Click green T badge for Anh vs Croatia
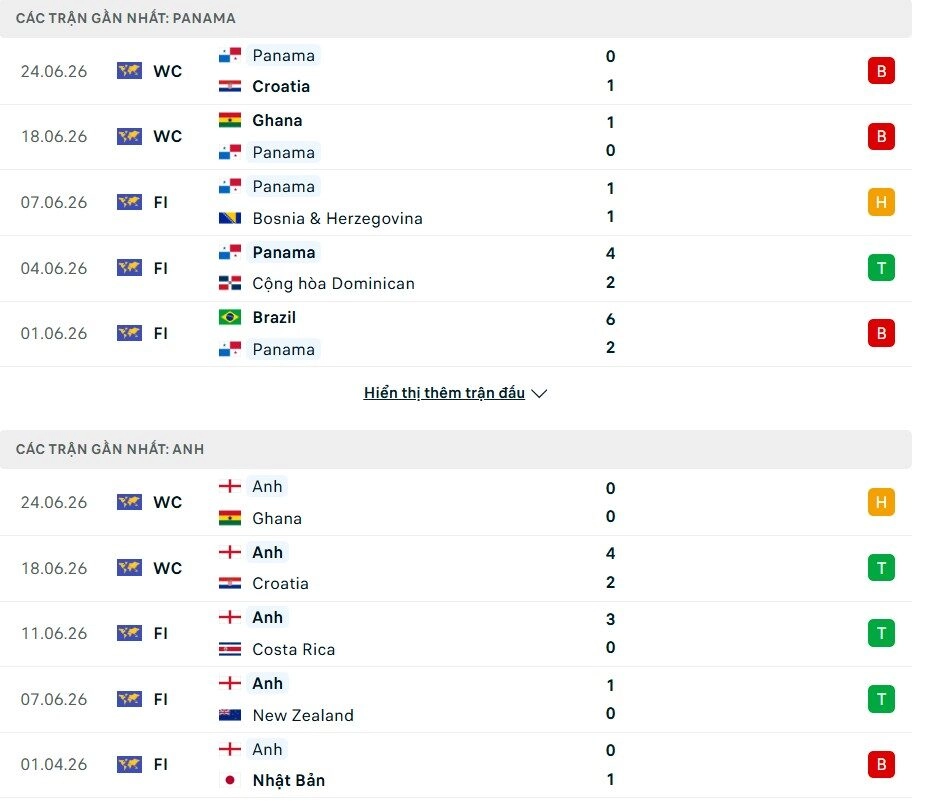Viewport: 927px width, 801px height. (x=881, y=568)
